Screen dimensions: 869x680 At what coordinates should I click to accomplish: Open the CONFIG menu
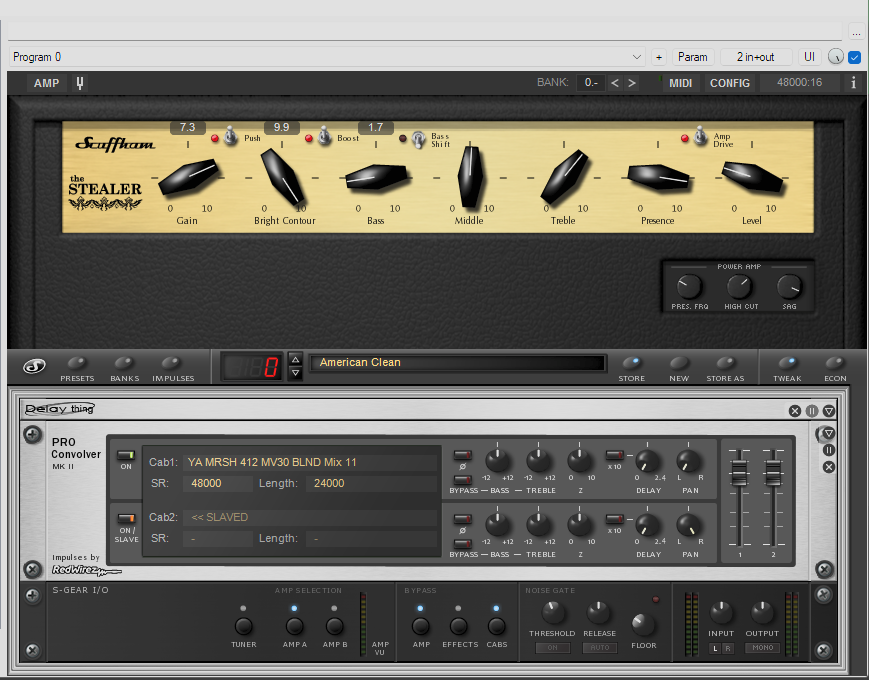tap(730, 83)
